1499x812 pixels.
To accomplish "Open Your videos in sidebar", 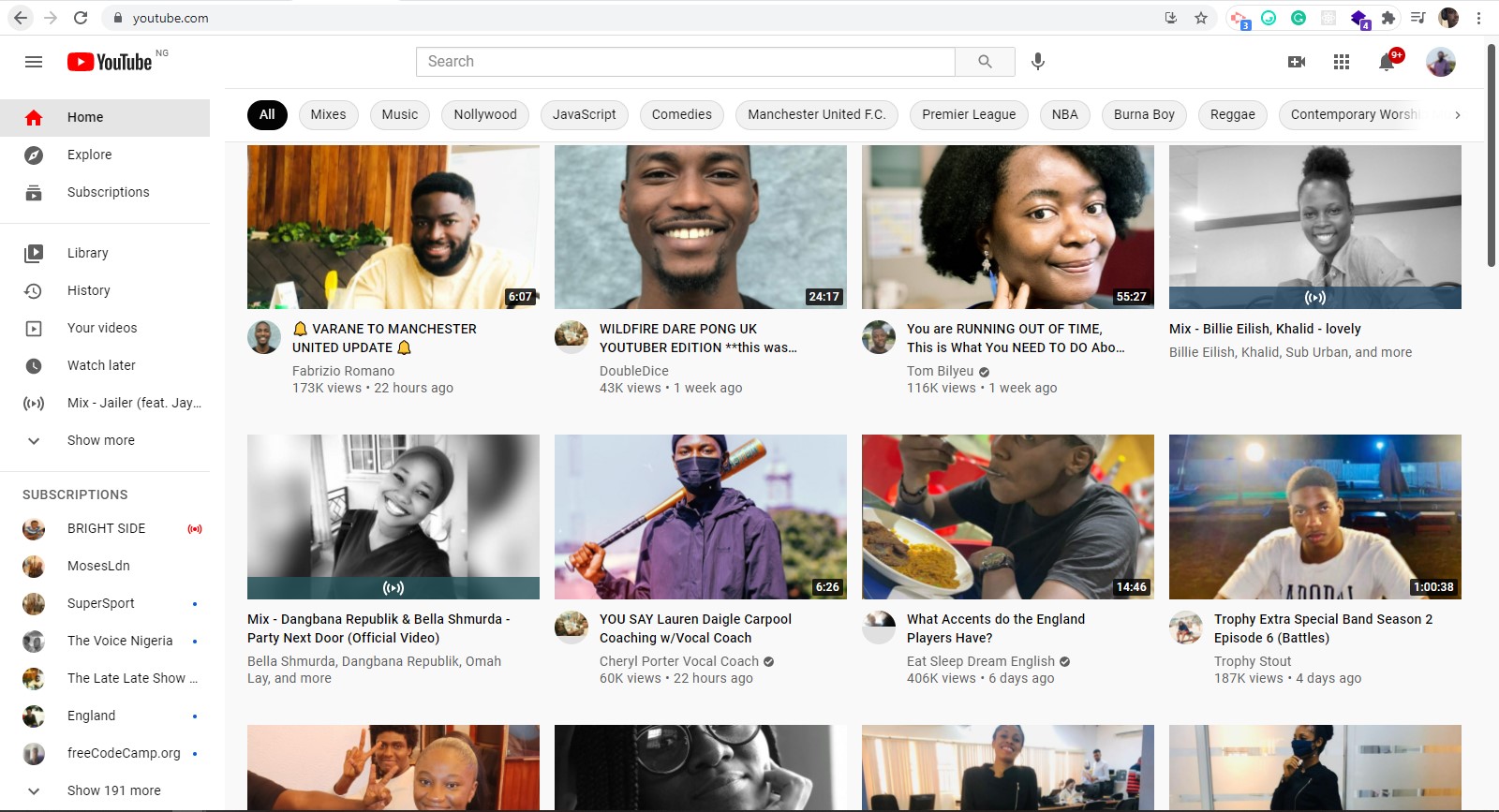I will coord(105,328).
